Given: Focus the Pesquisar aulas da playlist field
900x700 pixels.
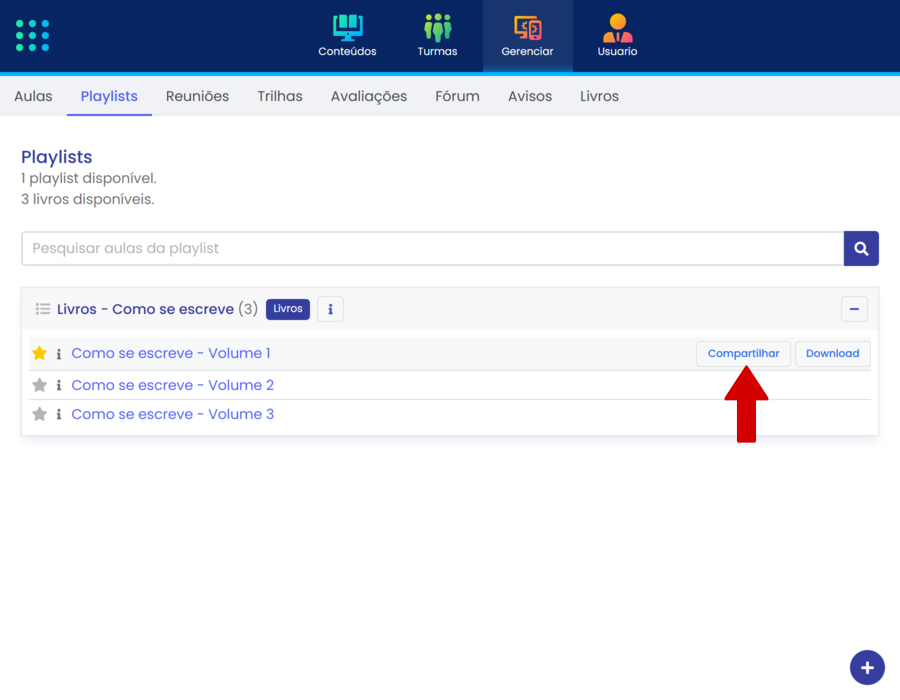Looking at the screenshot, I should (x=432, y=248).
